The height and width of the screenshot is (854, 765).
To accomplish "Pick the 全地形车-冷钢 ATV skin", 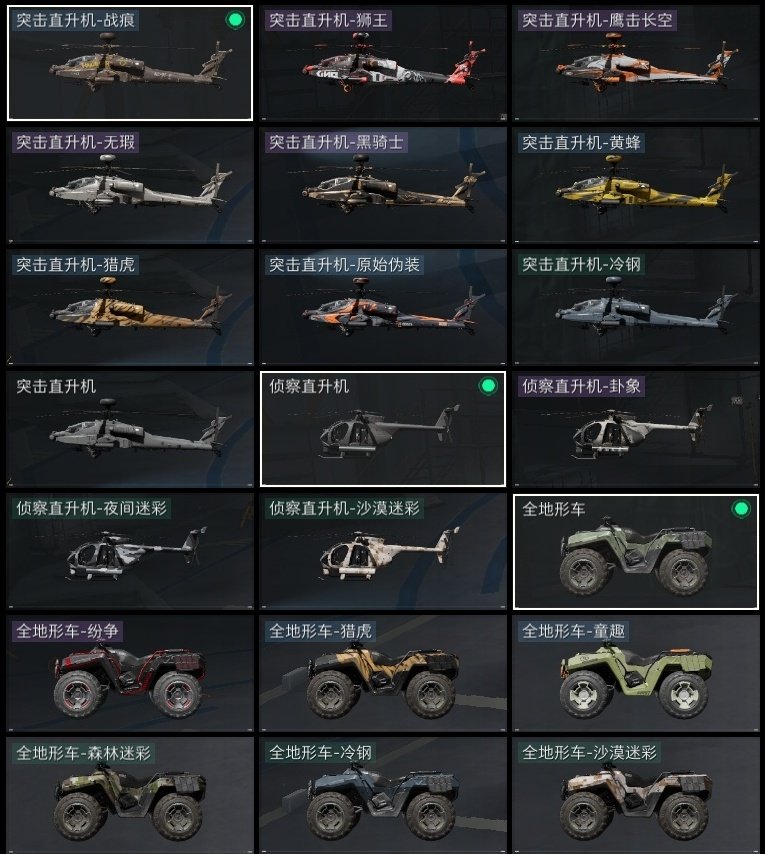I will click(383, 795).
